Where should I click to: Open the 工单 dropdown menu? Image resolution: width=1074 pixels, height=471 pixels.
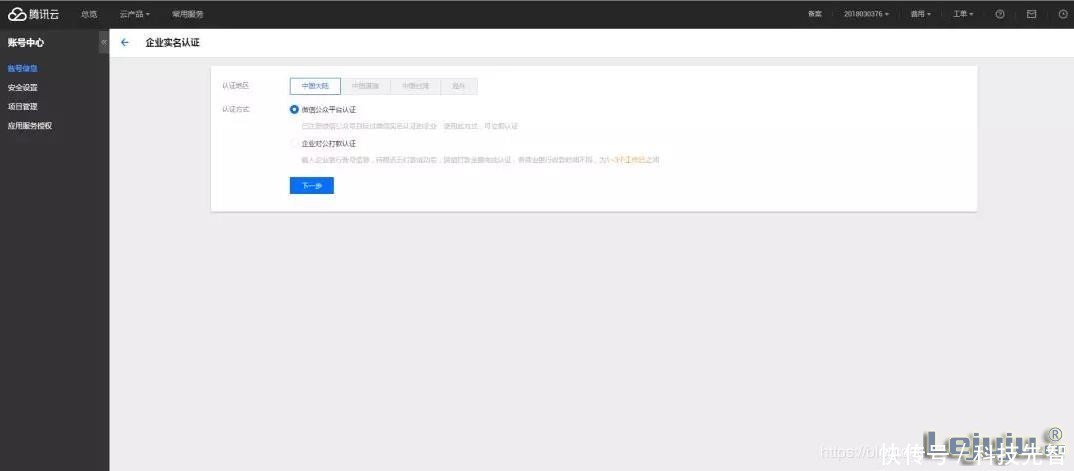tap(962, 14)
